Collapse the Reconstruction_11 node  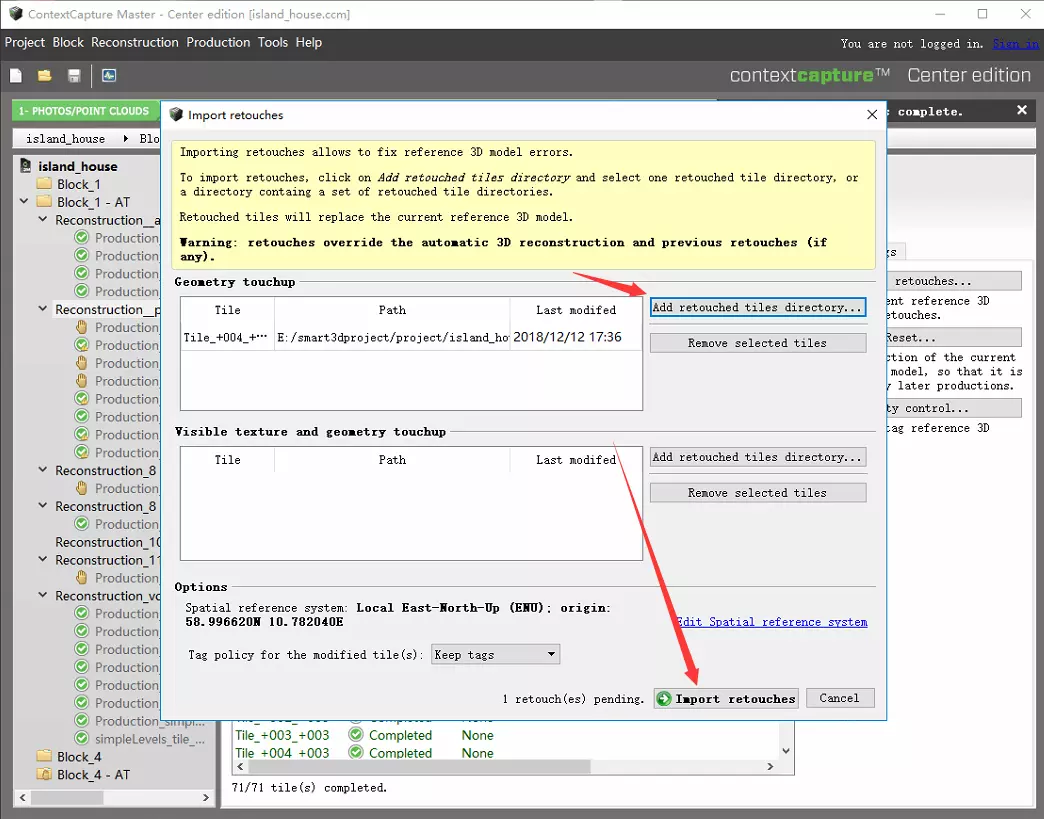[43, 559]
